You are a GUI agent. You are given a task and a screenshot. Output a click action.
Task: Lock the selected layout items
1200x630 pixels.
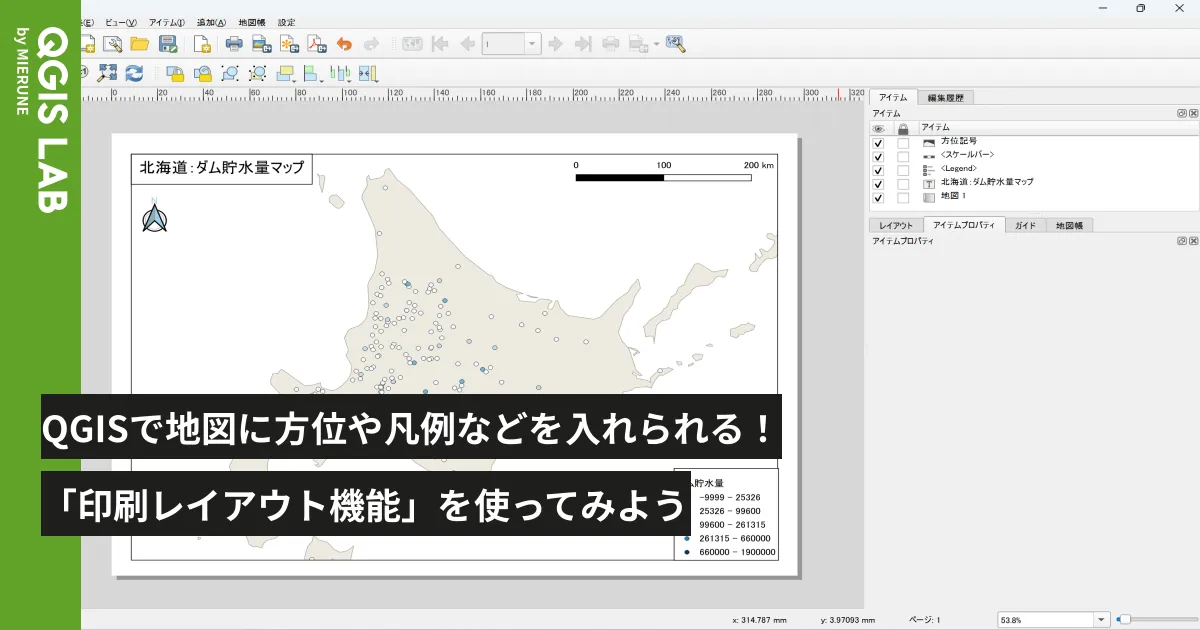pyautogui.click(x=173, y=73)
